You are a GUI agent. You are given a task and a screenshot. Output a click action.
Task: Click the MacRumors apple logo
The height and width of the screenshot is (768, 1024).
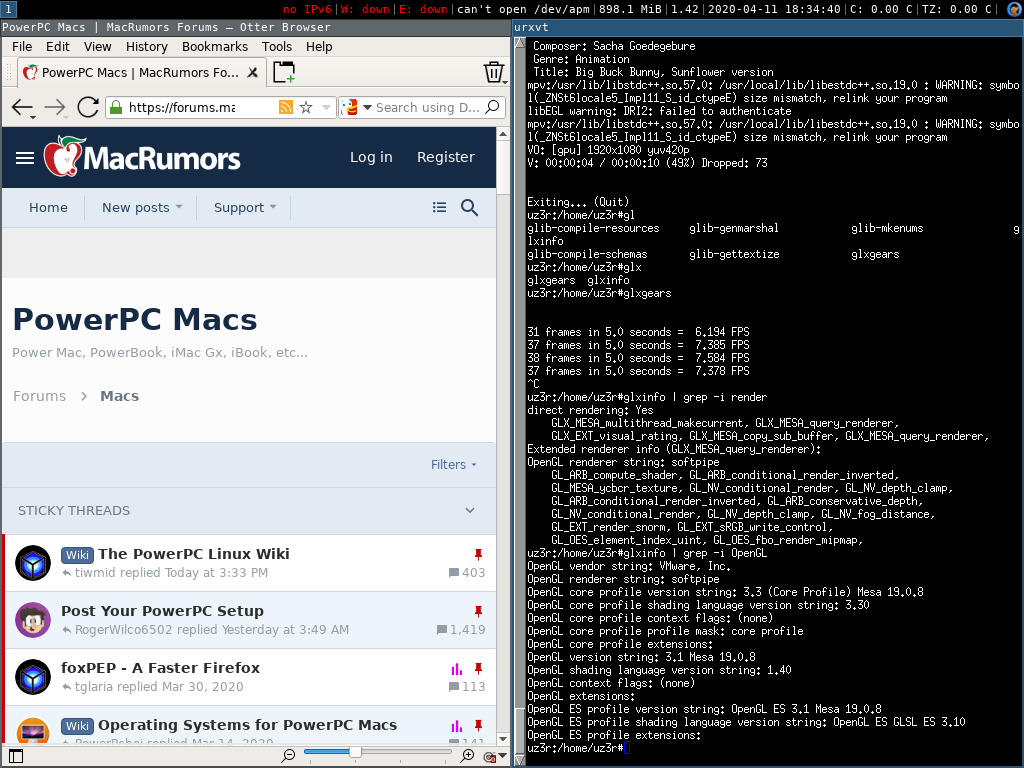pyautogui.click(x=63, y=157)
